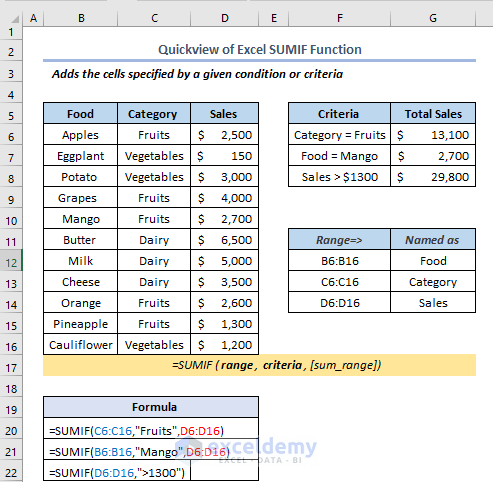Click the $2,600 sales cell
493x482 pixels.
tap(225, 303)
